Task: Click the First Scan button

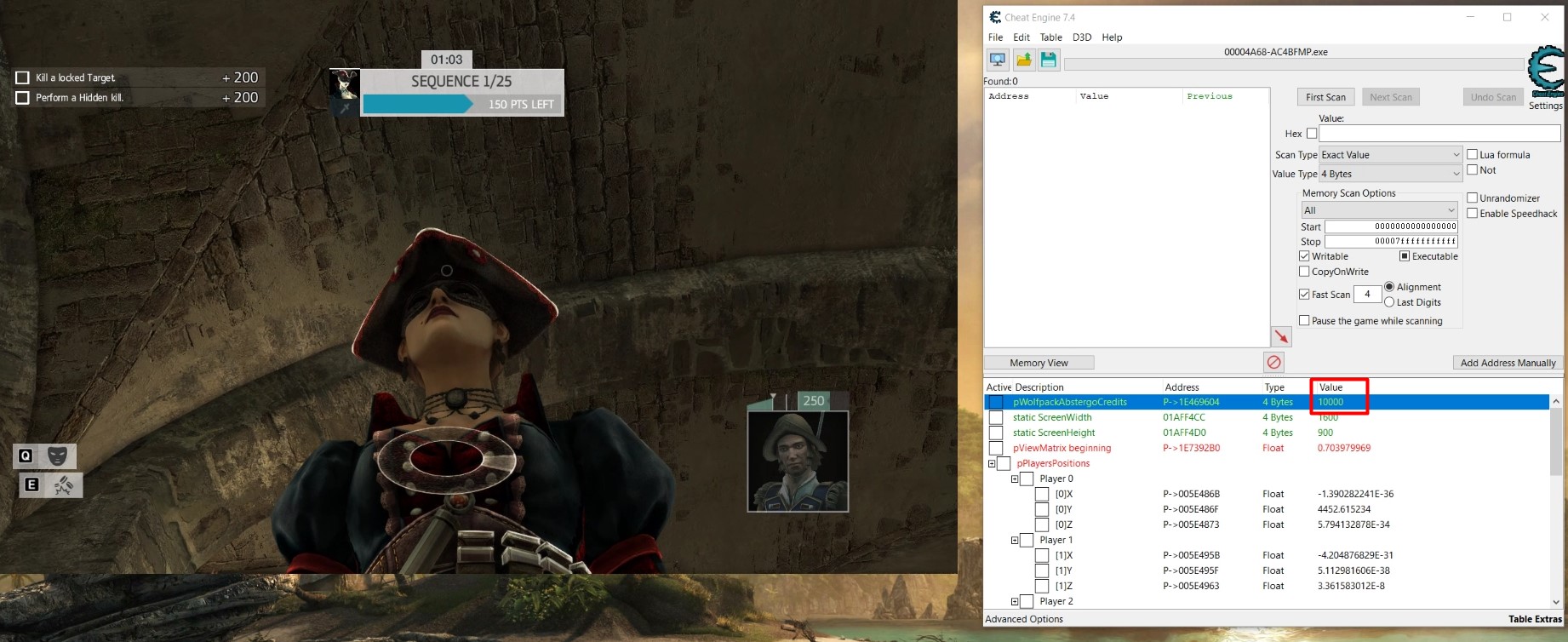Action: click(1325, 97)
